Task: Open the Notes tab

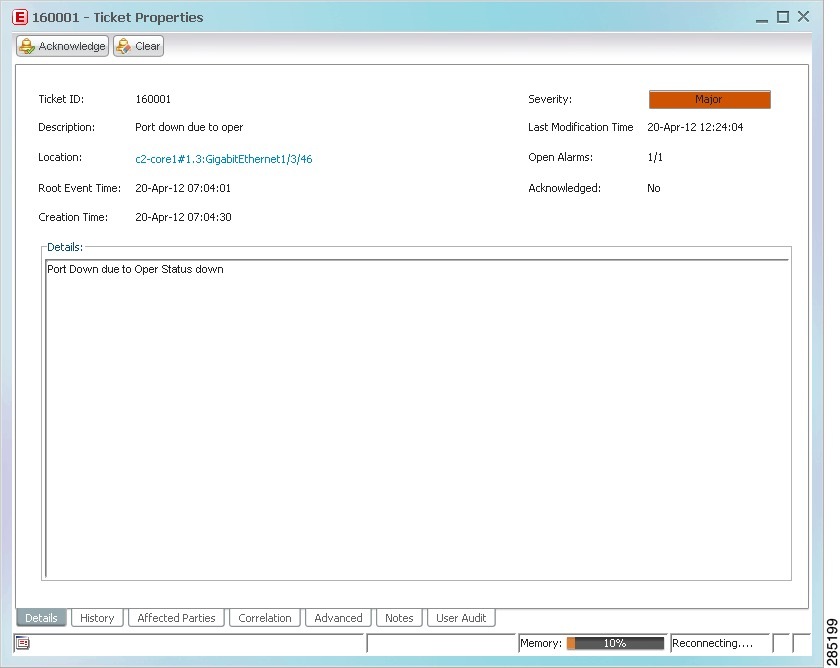Action: point(399,618)
